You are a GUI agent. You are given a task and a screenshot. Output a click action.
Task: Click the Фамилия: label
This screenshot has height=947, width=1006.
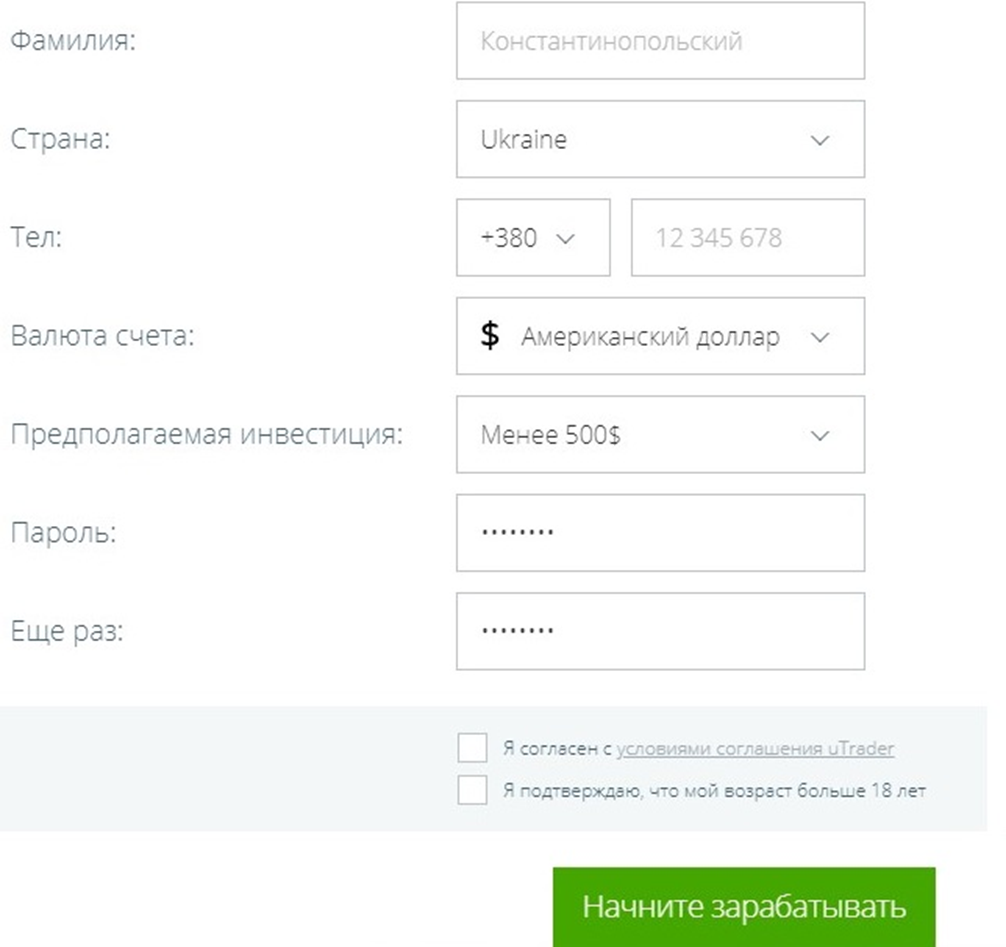pyautogui.click(x=73, y=40)
